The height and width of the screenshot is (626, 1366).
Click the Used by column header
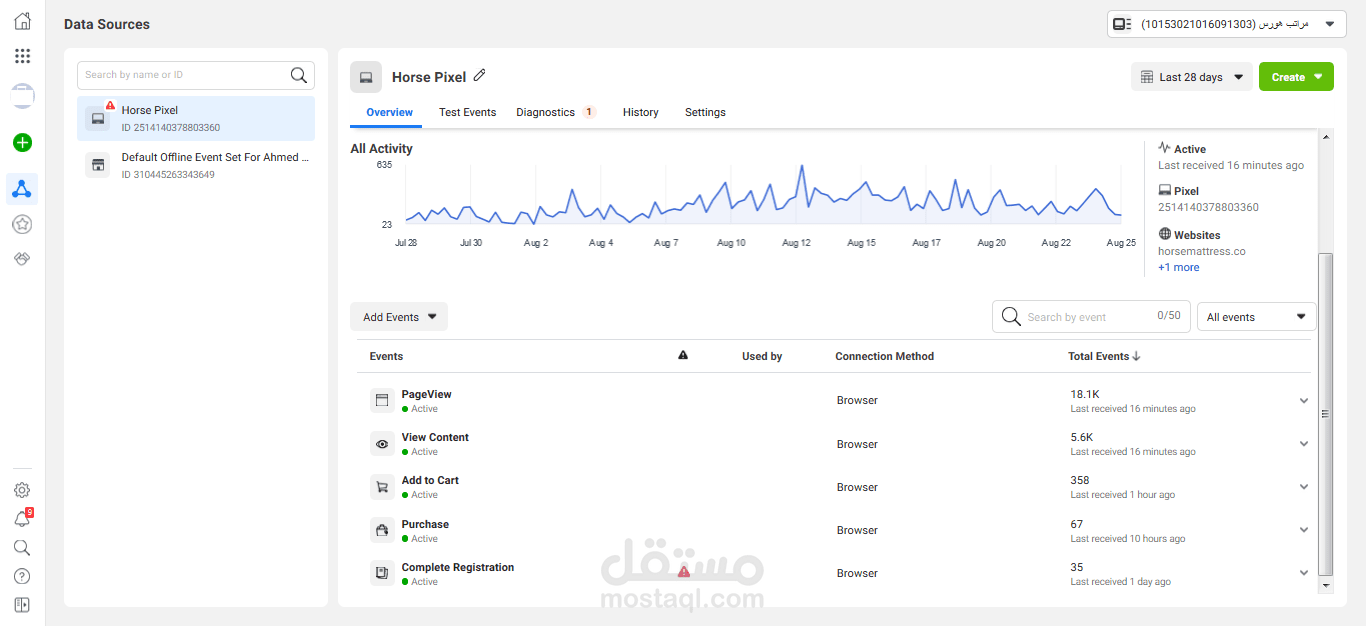(x=762, y=356)
